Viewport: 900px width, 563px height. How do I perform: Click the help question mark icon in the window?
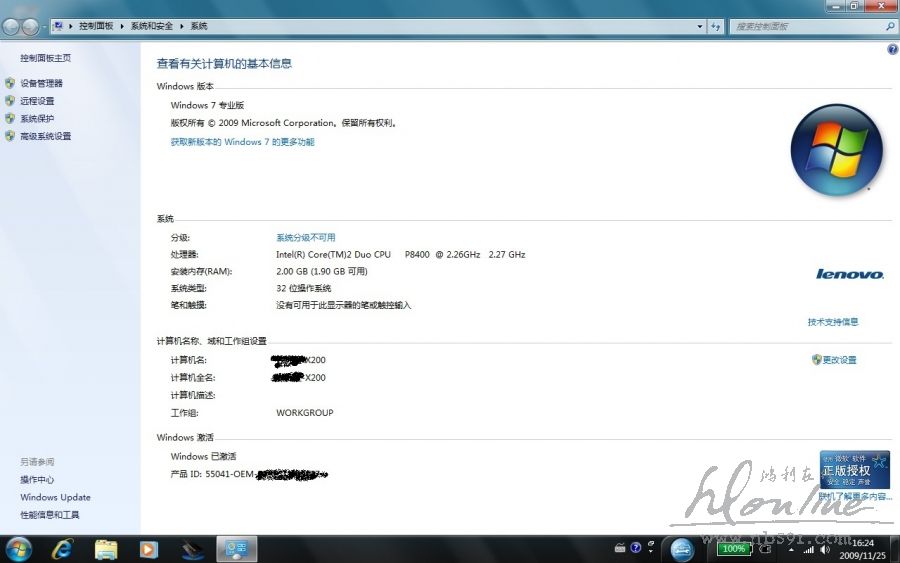893,49
